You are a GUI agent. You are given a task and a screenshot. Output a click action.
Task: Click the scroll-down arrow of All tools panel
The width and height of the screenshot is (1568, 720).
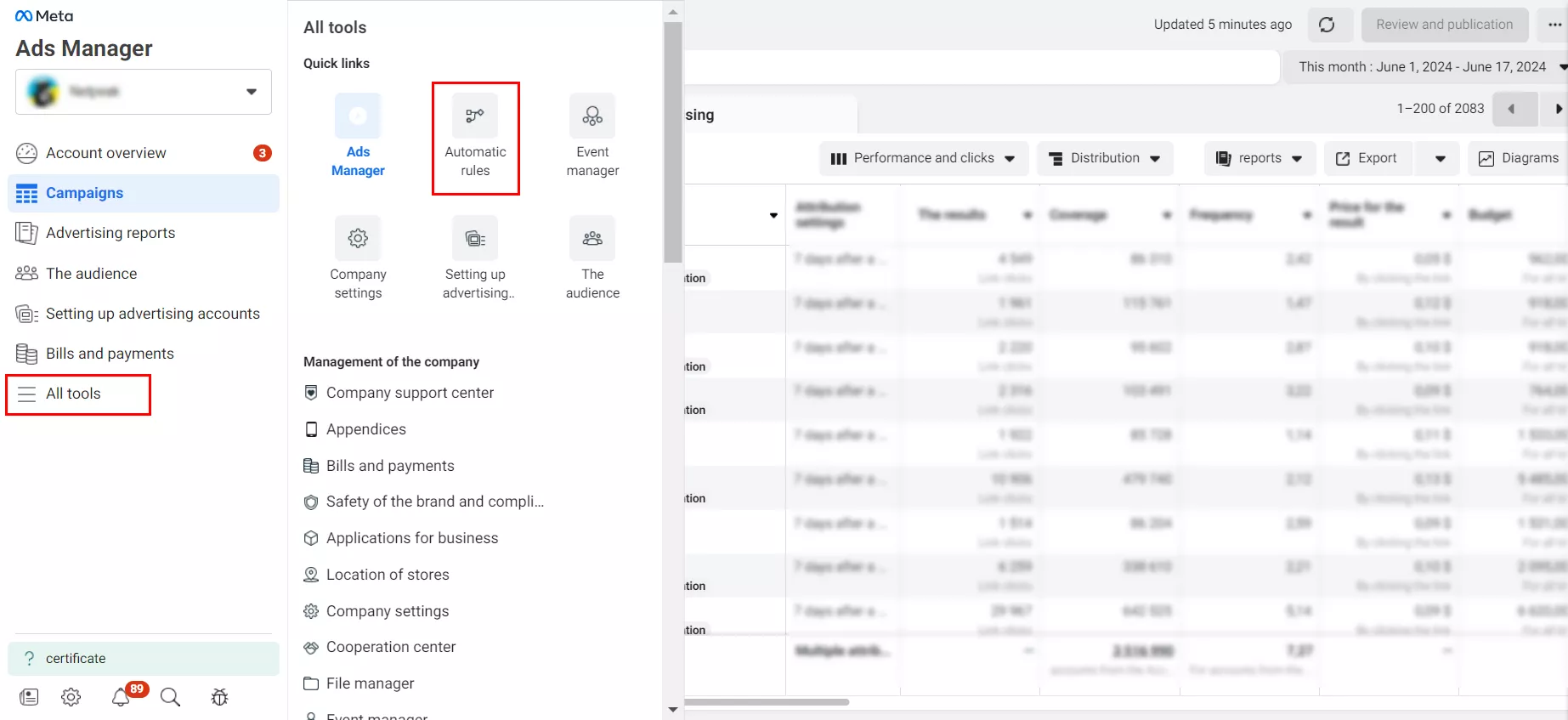673,710
